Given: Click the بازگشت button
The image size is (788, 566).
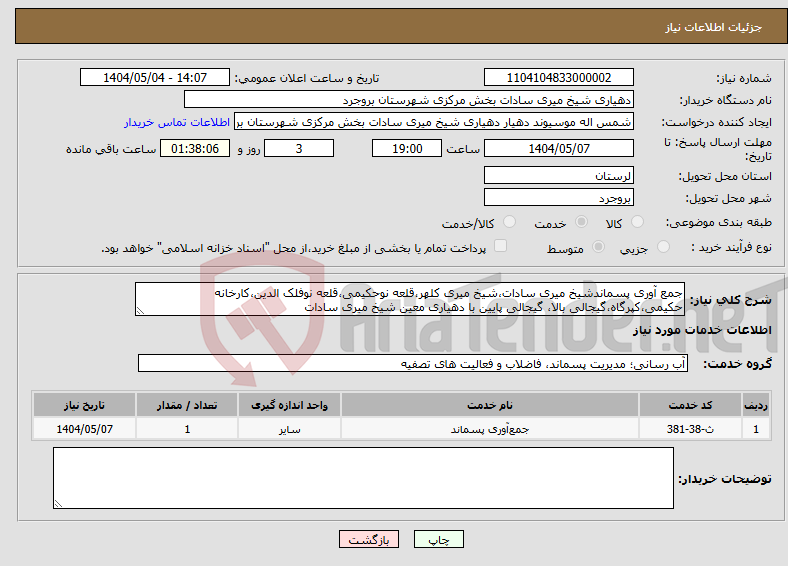Looking at the screenshot, I should coord(369,539).
